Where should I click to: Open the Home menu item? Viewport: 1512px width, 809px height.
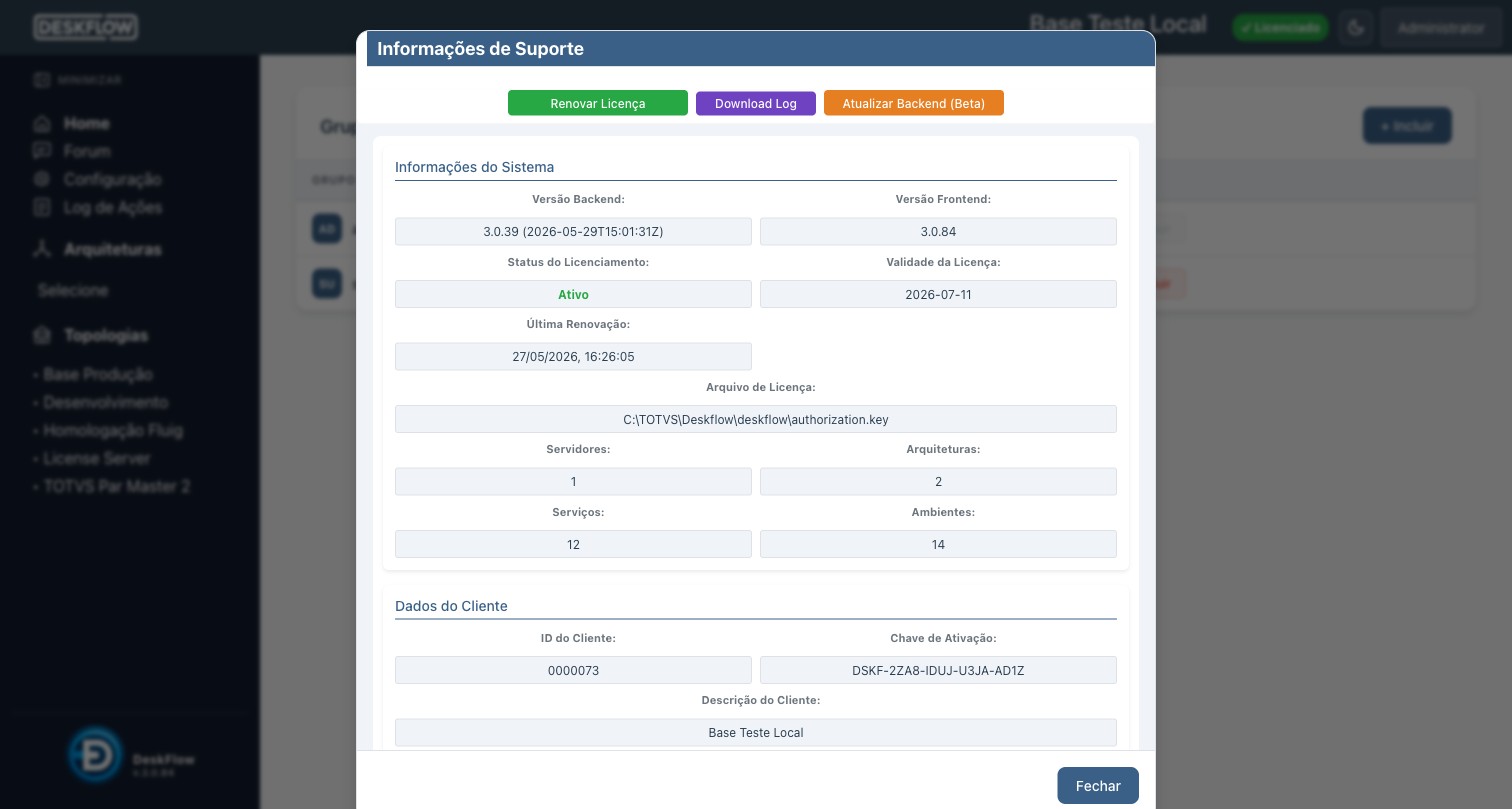tap(87, 124)
